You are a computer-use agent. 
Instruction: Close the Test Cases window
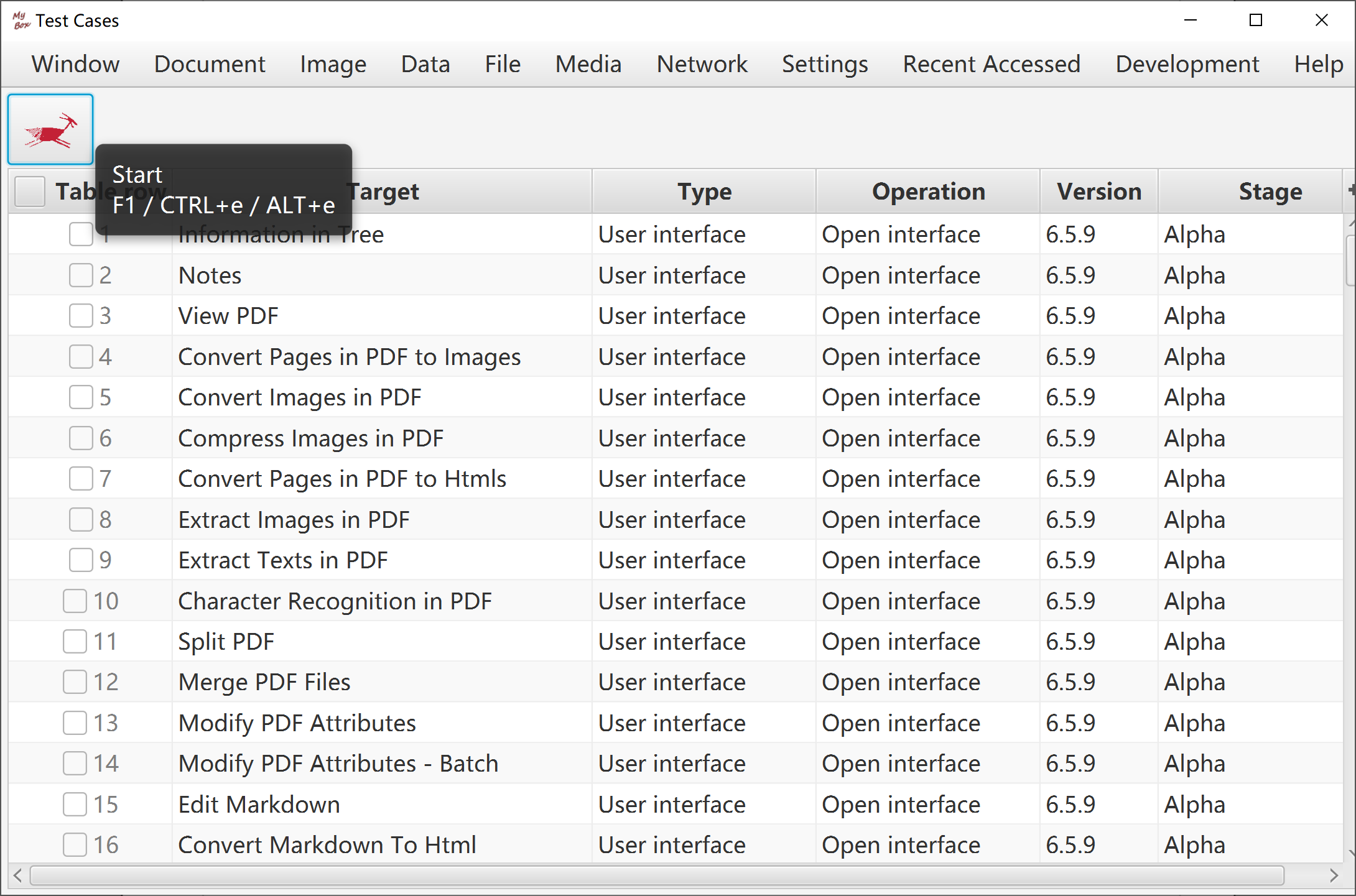[1321, 20]
